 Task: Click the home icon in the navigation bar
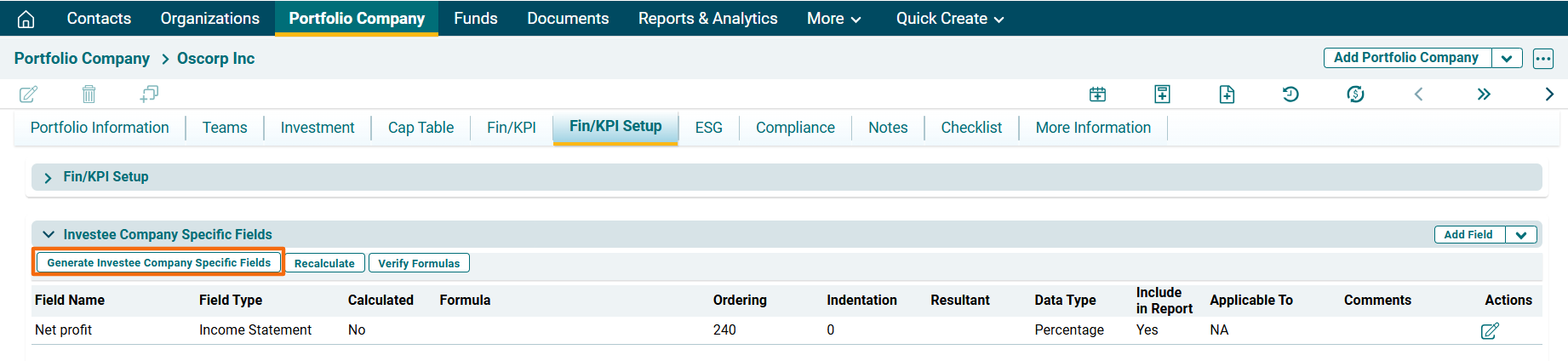26,19
